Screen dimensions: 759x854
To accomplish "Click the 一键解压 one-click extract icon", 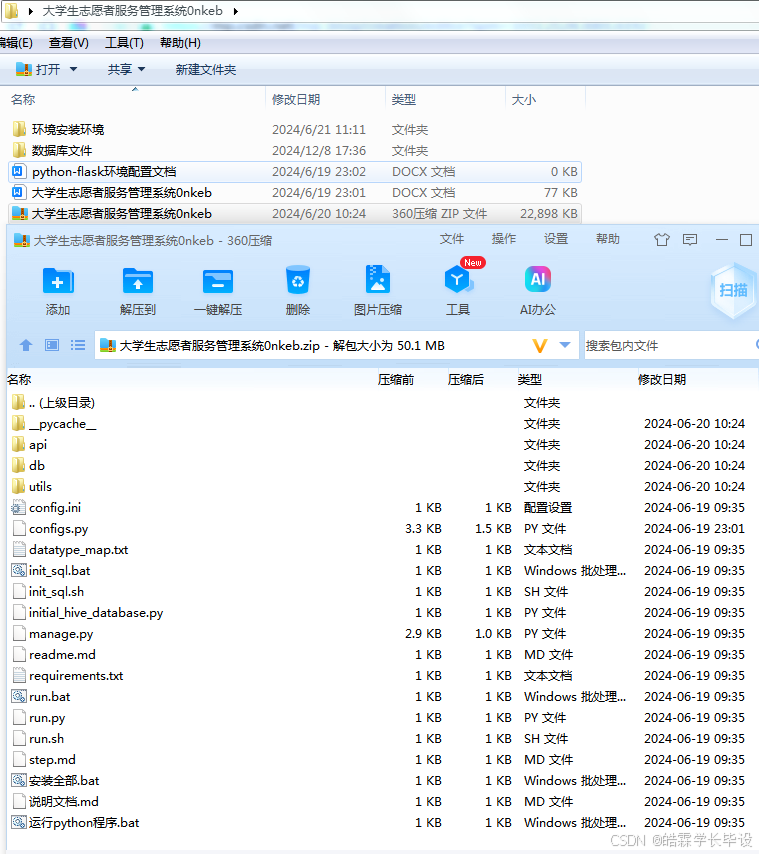I will tap(218, 282).
